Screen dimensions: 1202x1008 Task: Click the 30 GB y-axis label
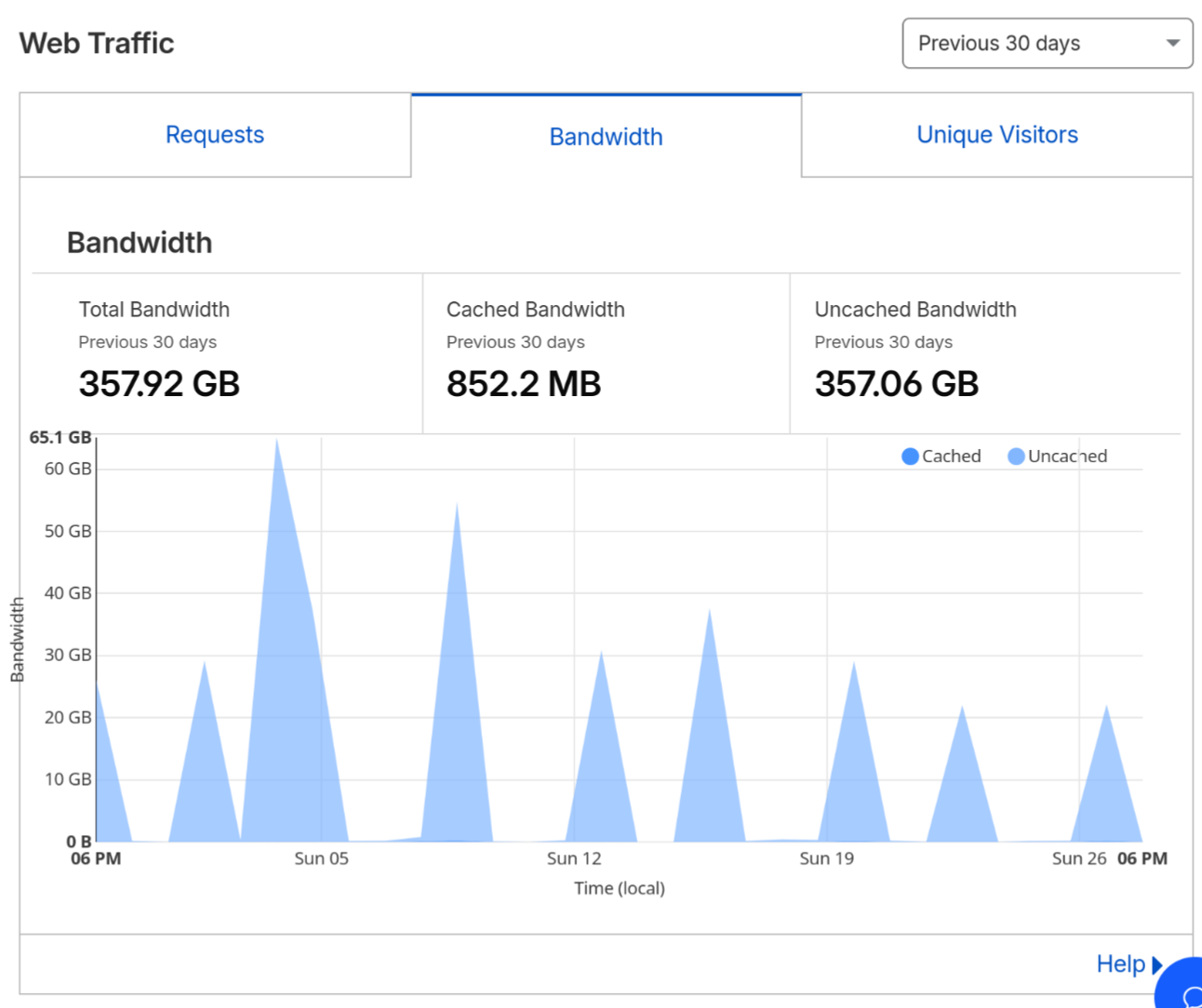pos(68,655)
